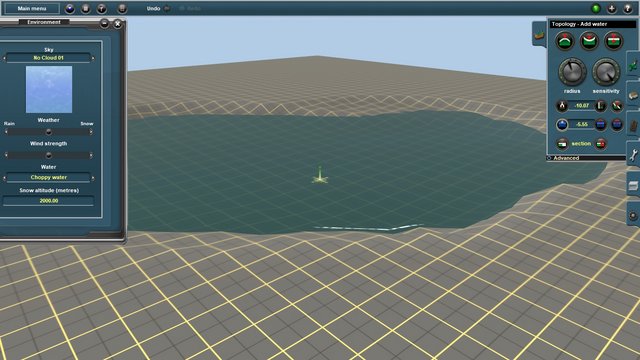Expand the Advanced section
Image resolution: width=640 pixels, height=360 pixels.
(x=566, y=158)
